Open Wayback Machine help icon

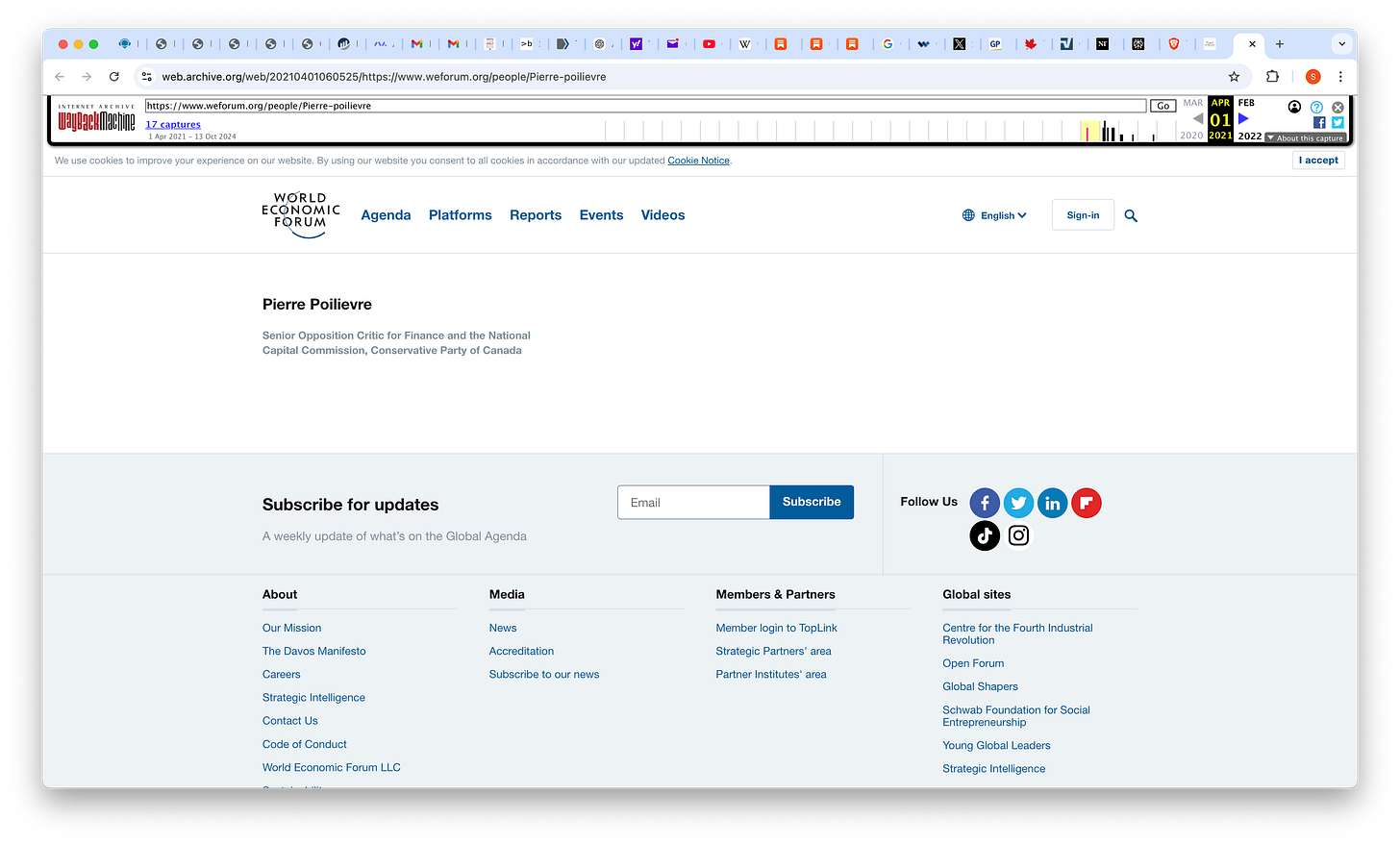coord(1316,108)
